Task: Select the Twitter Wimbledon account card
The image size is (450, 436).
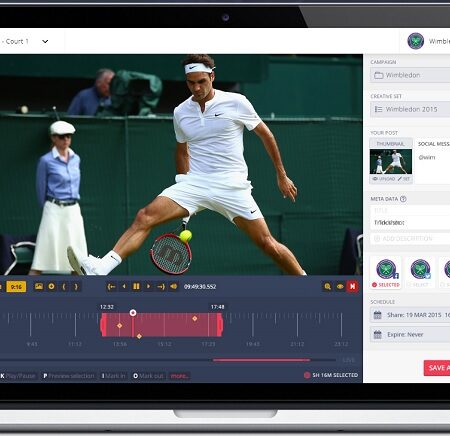Action: [x=420, y=273]
